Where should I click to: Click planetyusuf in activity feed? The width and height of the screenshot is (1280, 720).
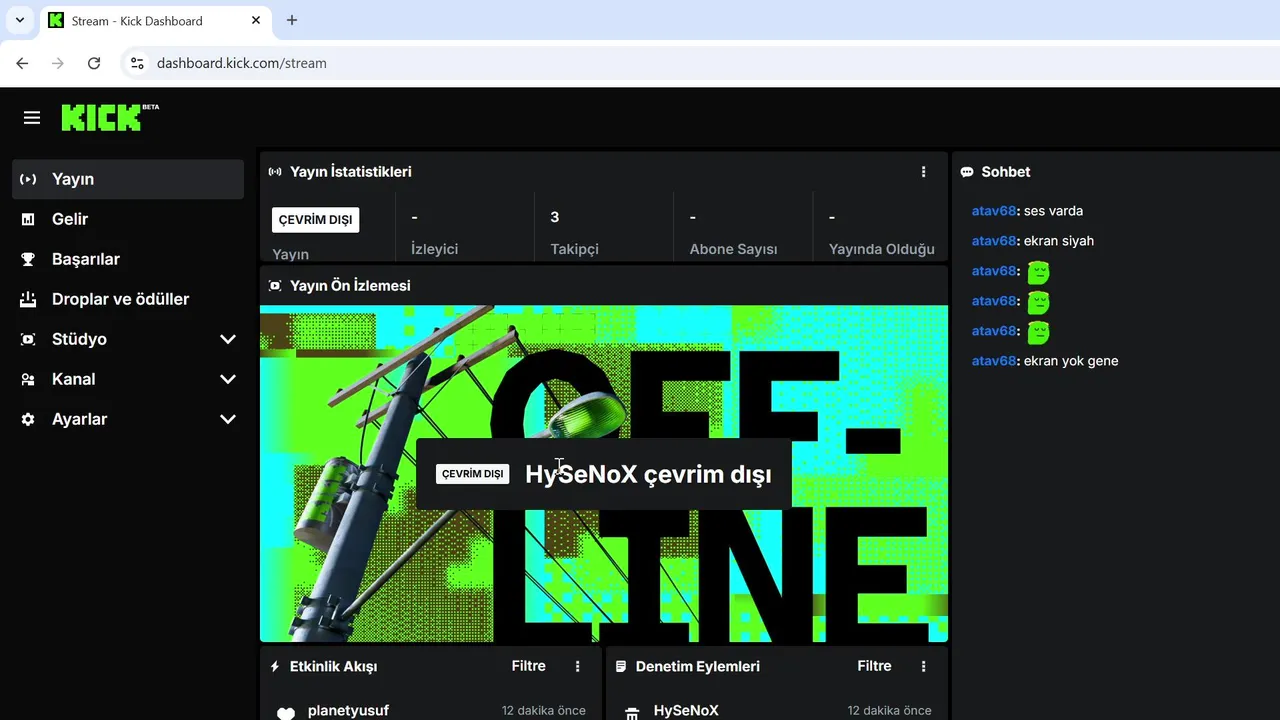pyautogui.click(x=348, y=711)
